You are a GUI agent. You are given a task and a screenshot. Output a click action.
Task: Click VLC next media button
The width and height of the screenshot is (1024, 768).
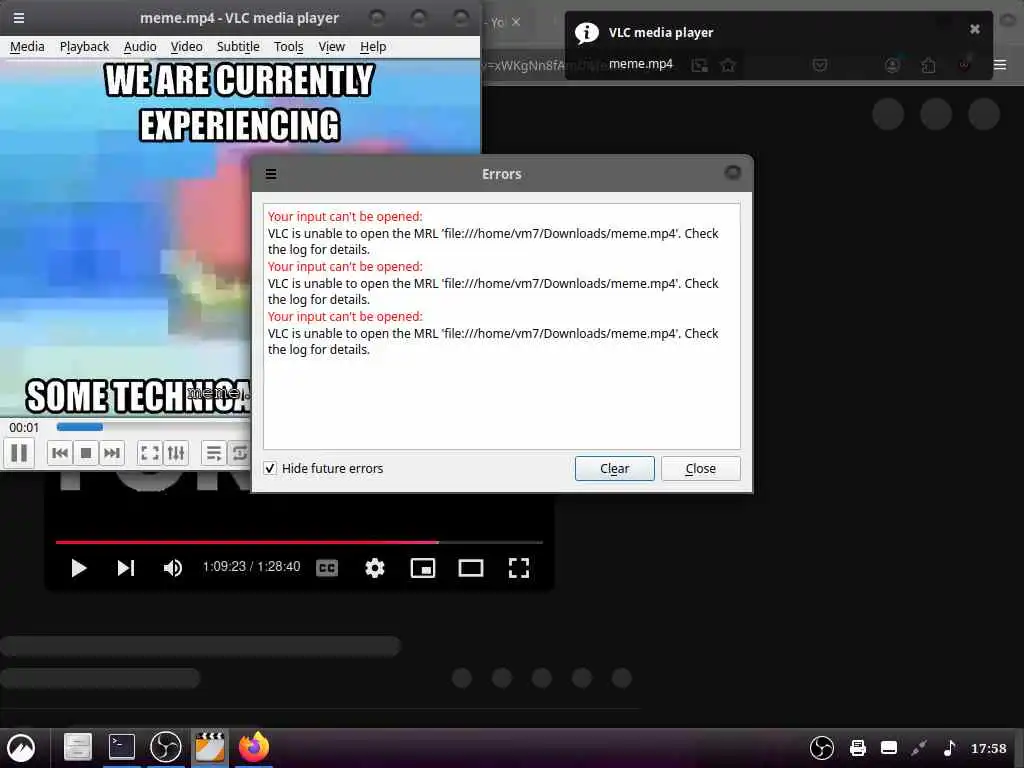[x=112, y=453]
